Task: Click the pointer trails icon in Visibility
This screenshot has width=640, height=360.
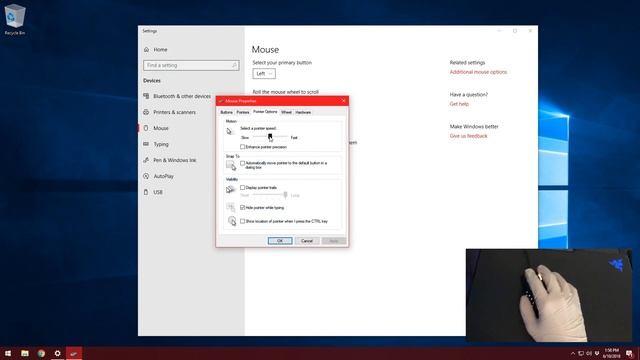Action: coord(231,189)
